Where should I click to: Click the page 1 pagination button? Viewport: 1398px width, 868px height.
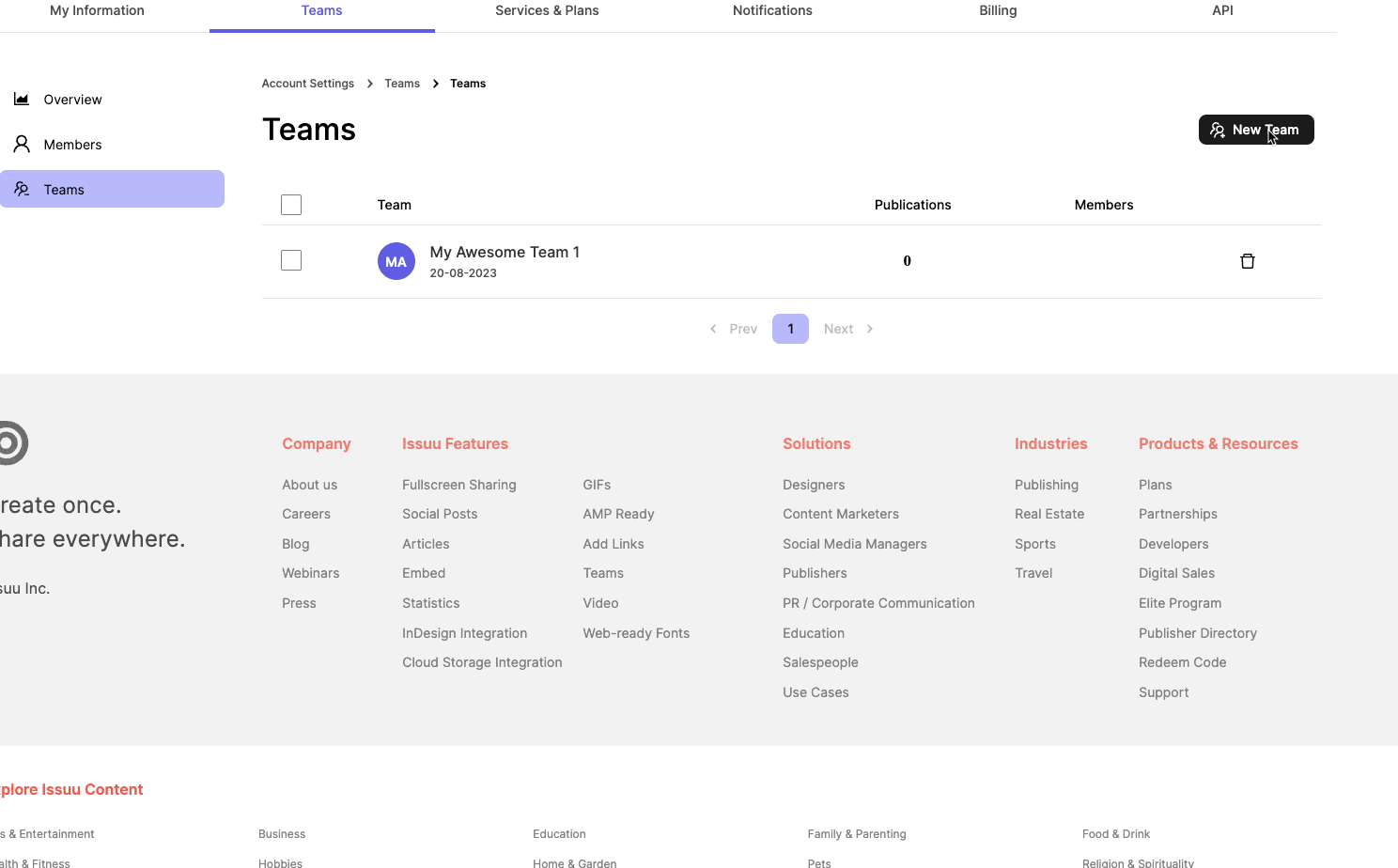790,329
